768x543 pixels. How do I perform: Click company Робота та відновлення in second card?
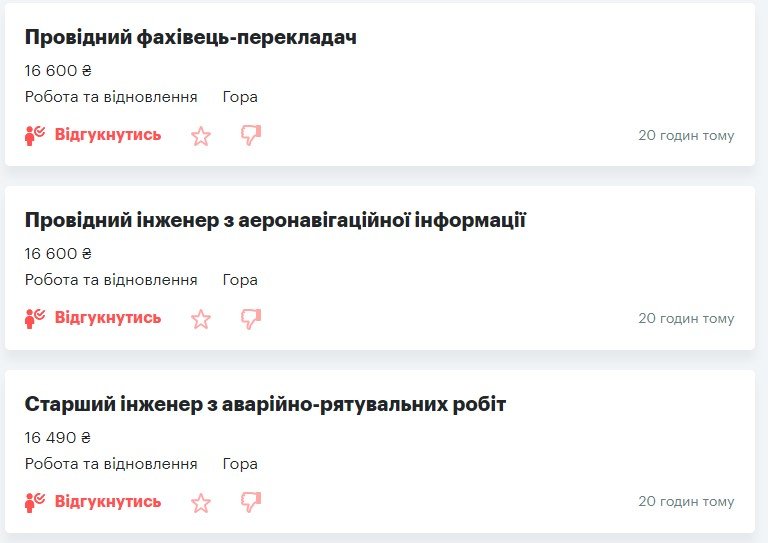coord(111,280)
